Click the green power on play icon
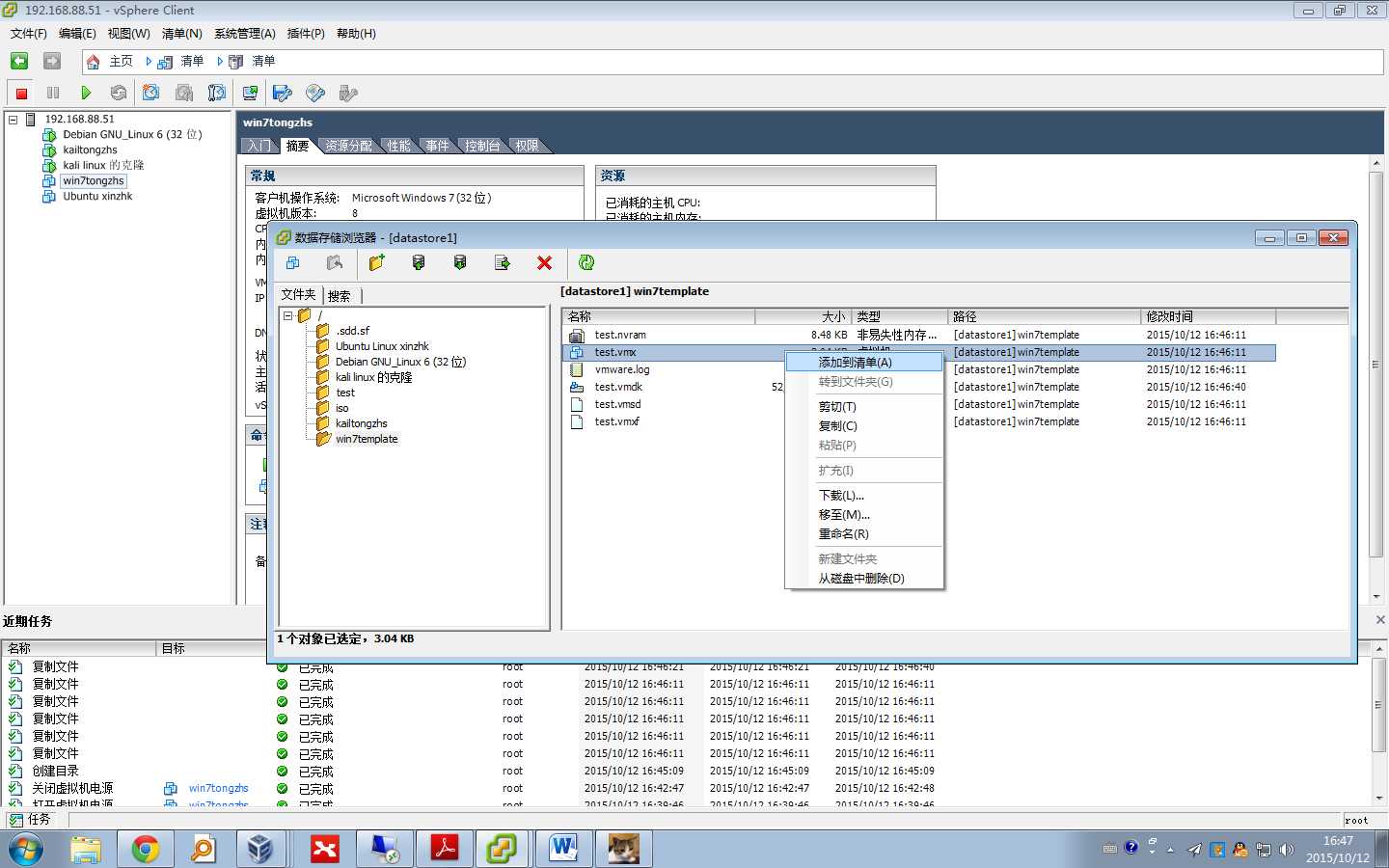 pos(86,94)
